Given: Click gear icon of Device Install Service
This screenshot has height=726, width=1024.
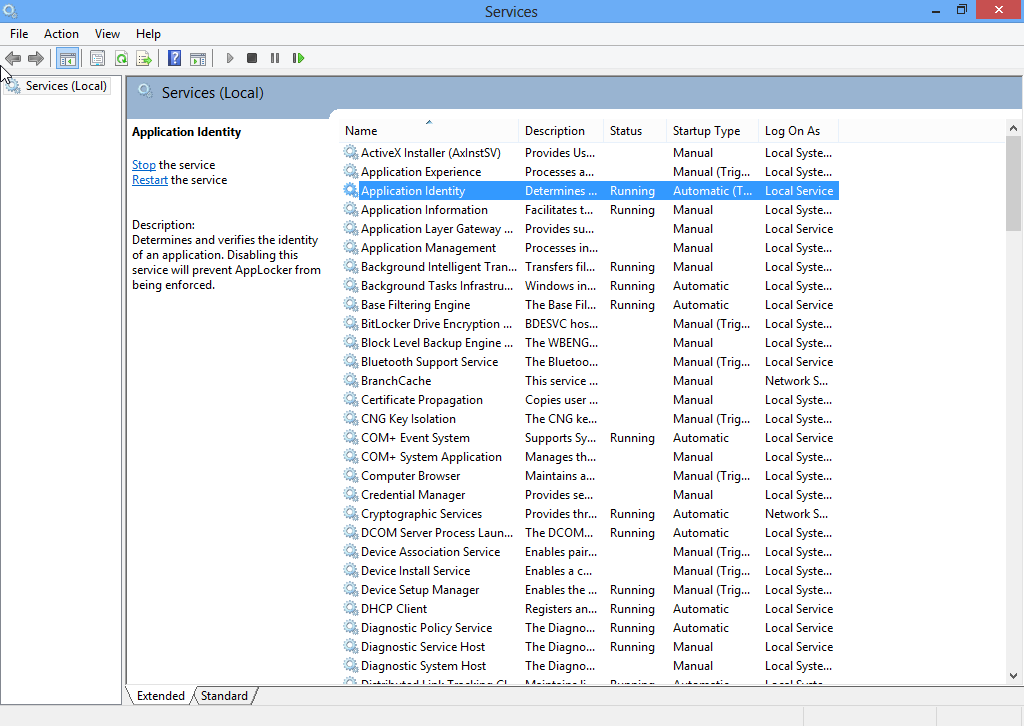Looking at the screenshot, I should (x=351, y=570).
